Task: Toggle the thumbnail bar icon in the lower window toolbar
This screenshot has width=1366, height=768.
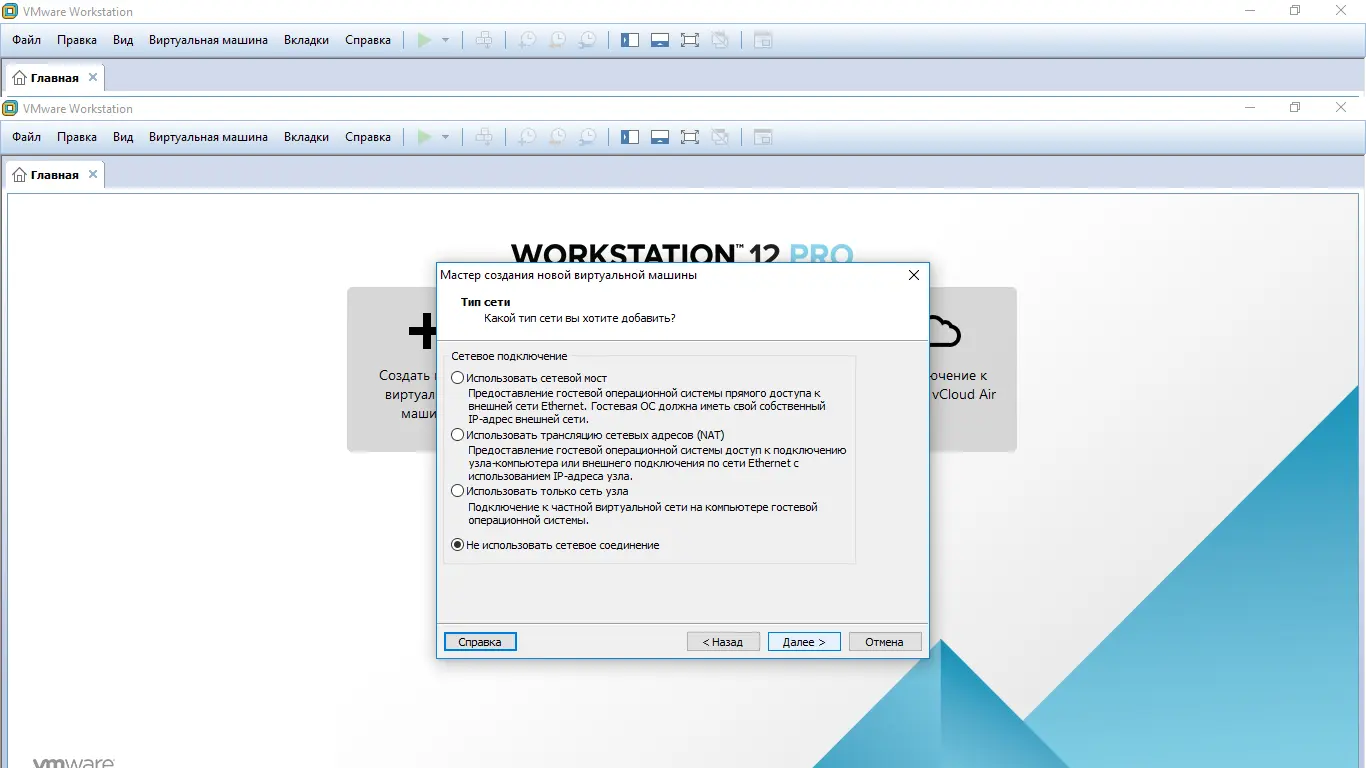Action: (659, 137)
